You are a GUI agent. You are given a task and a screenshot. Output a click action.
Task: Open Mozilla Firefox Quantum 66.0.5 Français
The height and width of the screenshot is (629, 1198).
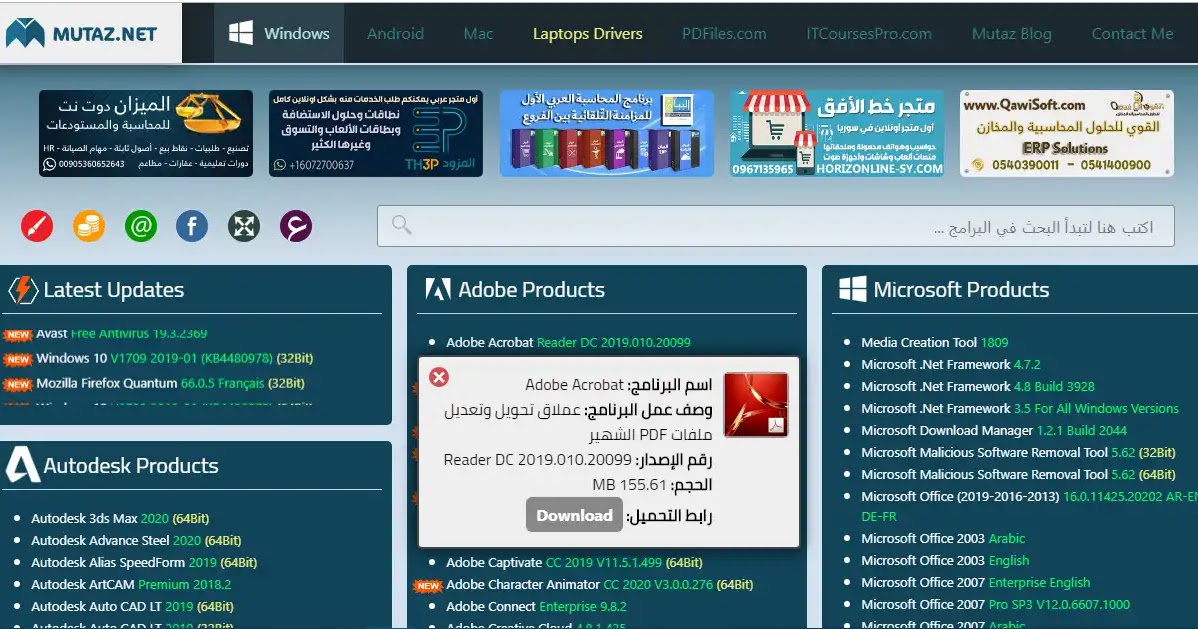coord(170,383)
